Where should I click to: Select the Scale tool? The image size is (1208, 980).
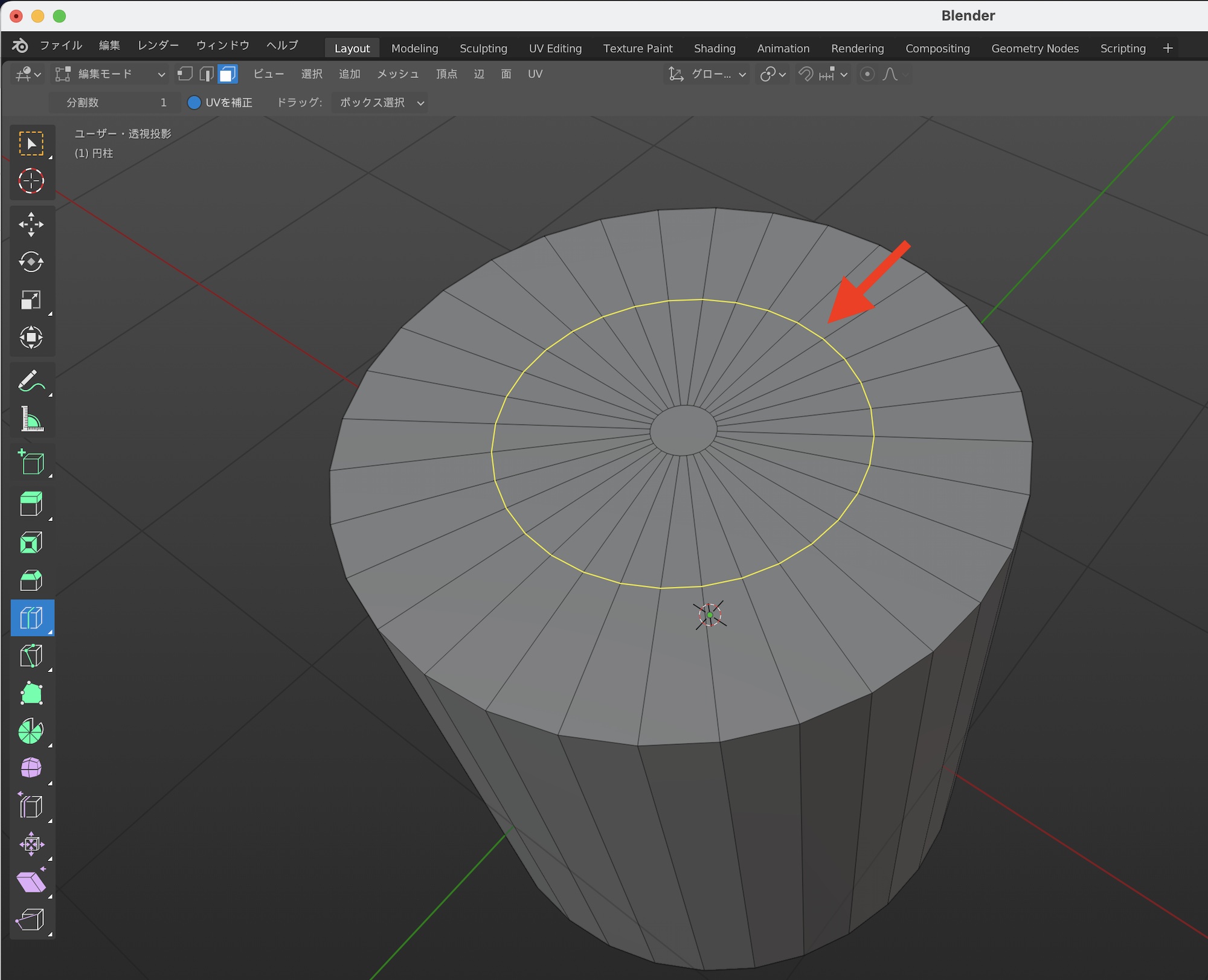(31, 300)
